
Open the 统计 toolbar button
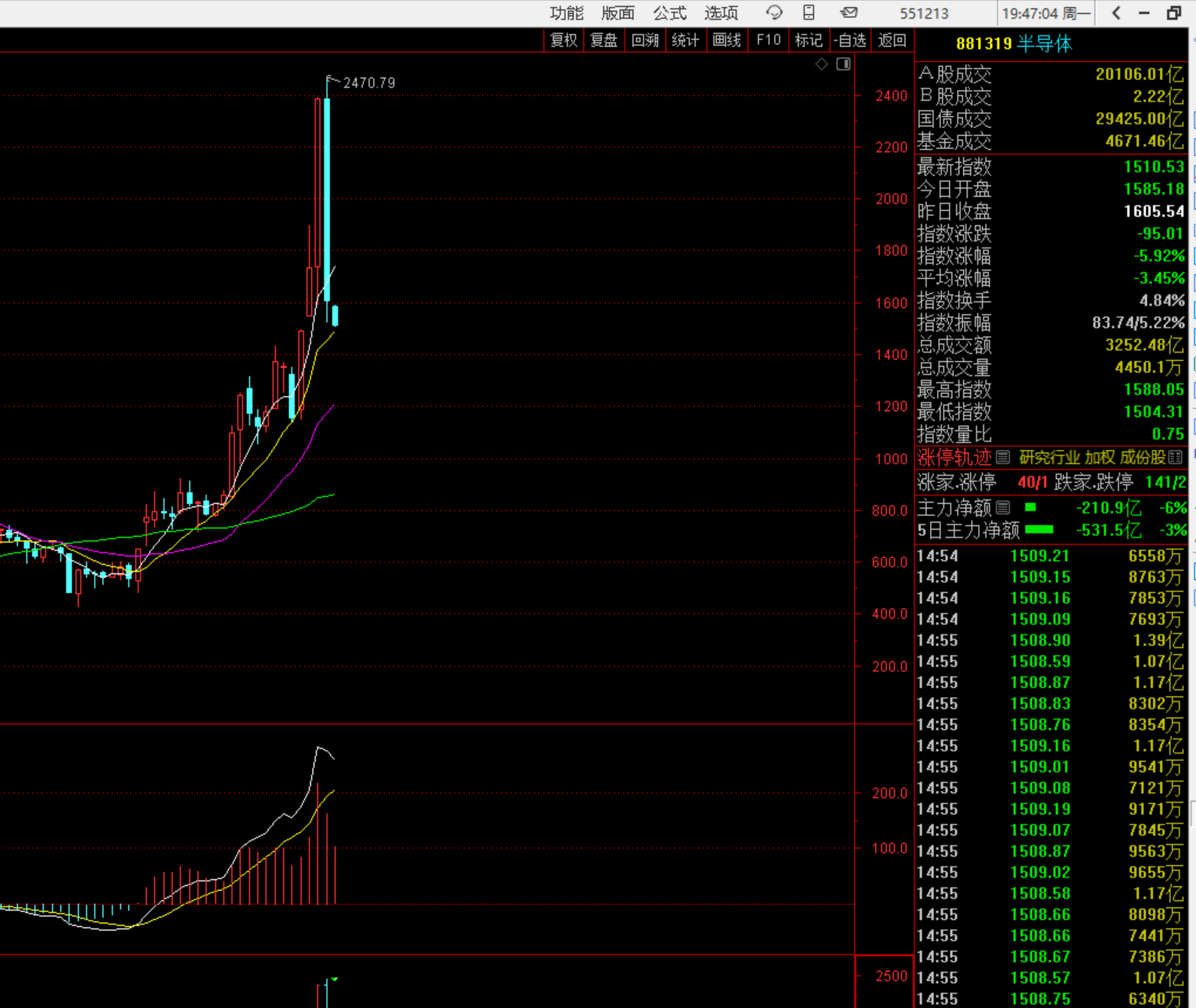point(686,40)
